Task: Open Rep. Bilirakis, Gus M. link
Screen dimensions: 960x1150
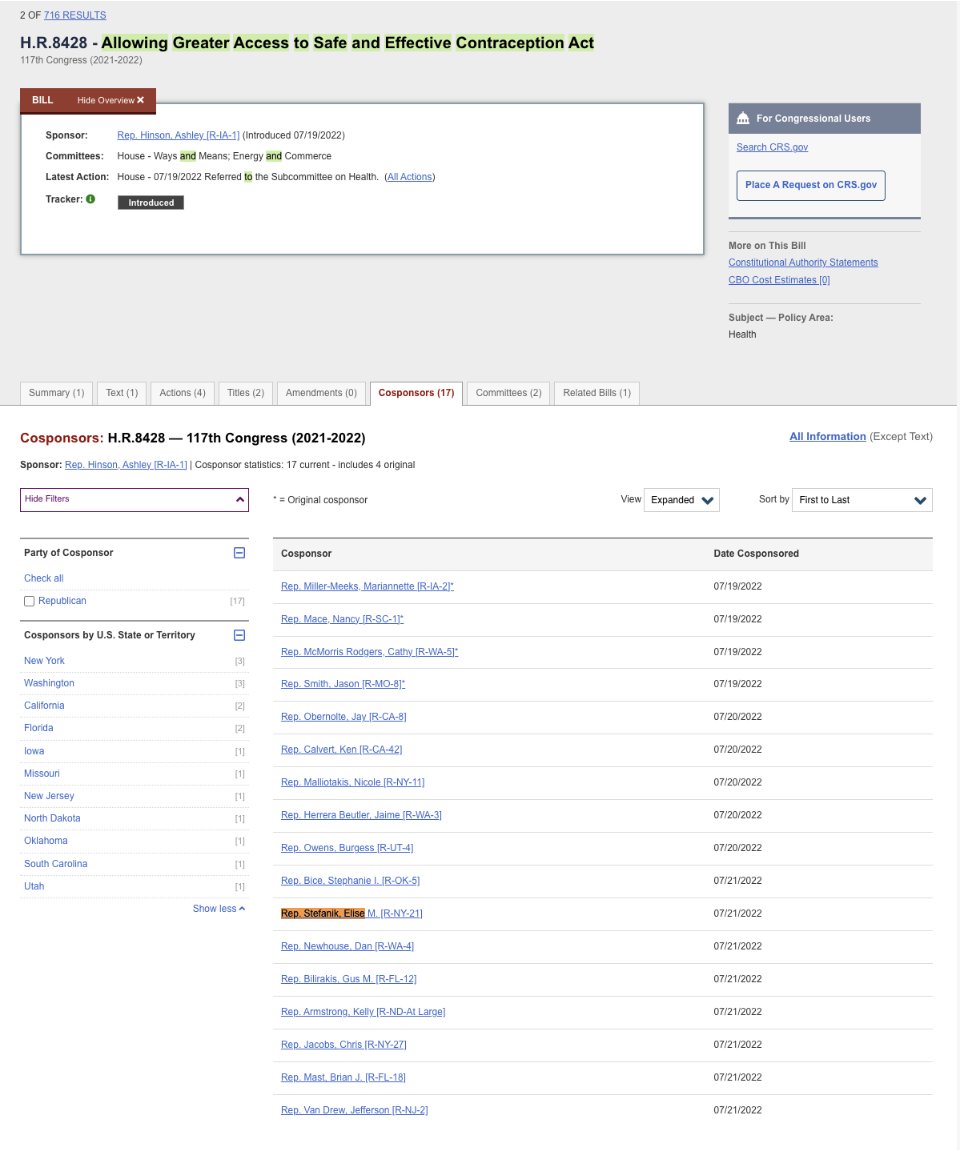Action: point(348,979)
